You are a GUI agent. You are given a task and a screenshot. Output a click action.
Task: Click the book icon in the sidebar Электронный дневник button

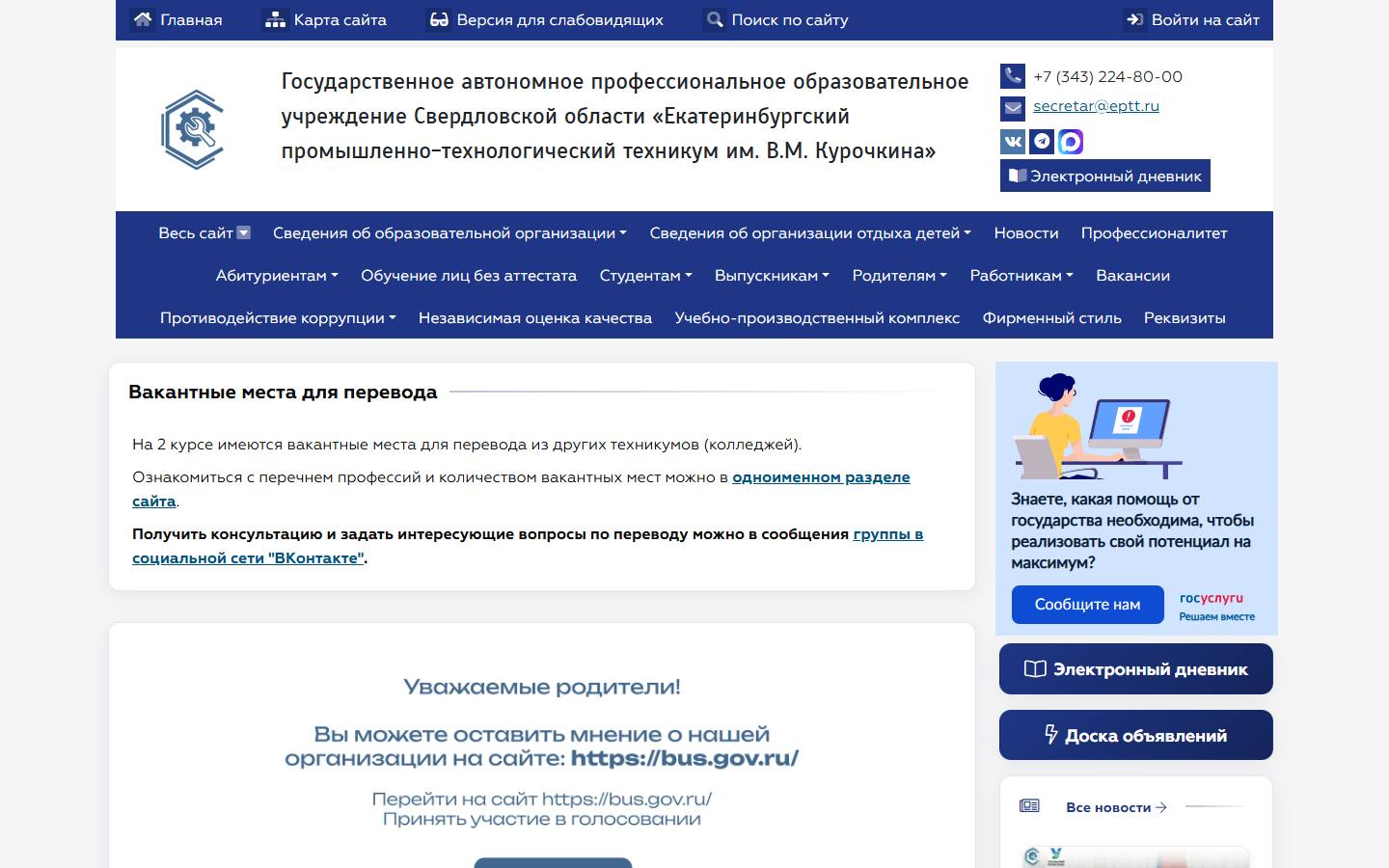click(x=1035, y=669)
